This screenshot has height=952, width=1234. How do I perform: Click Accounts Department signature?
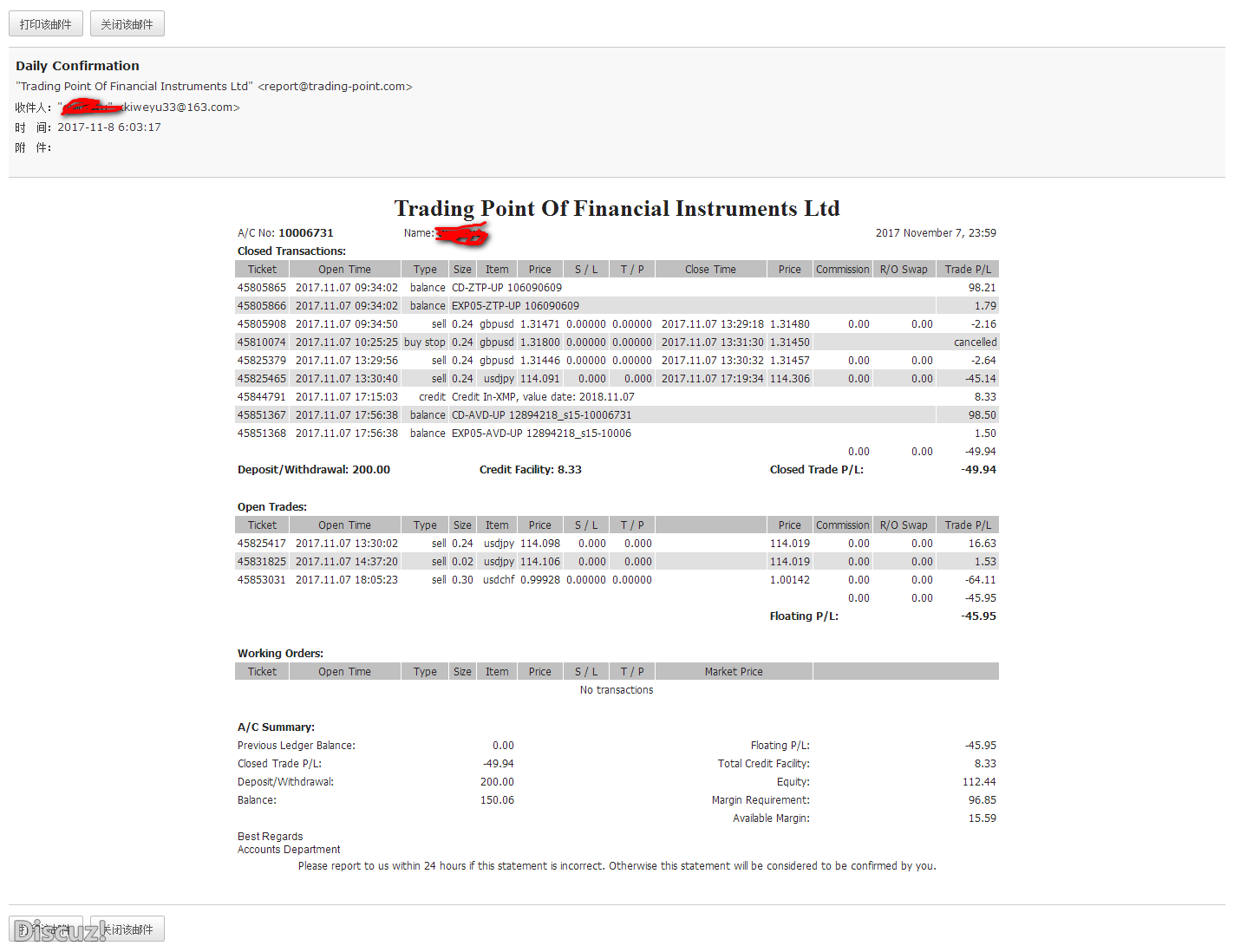click(x=289, y=850)
